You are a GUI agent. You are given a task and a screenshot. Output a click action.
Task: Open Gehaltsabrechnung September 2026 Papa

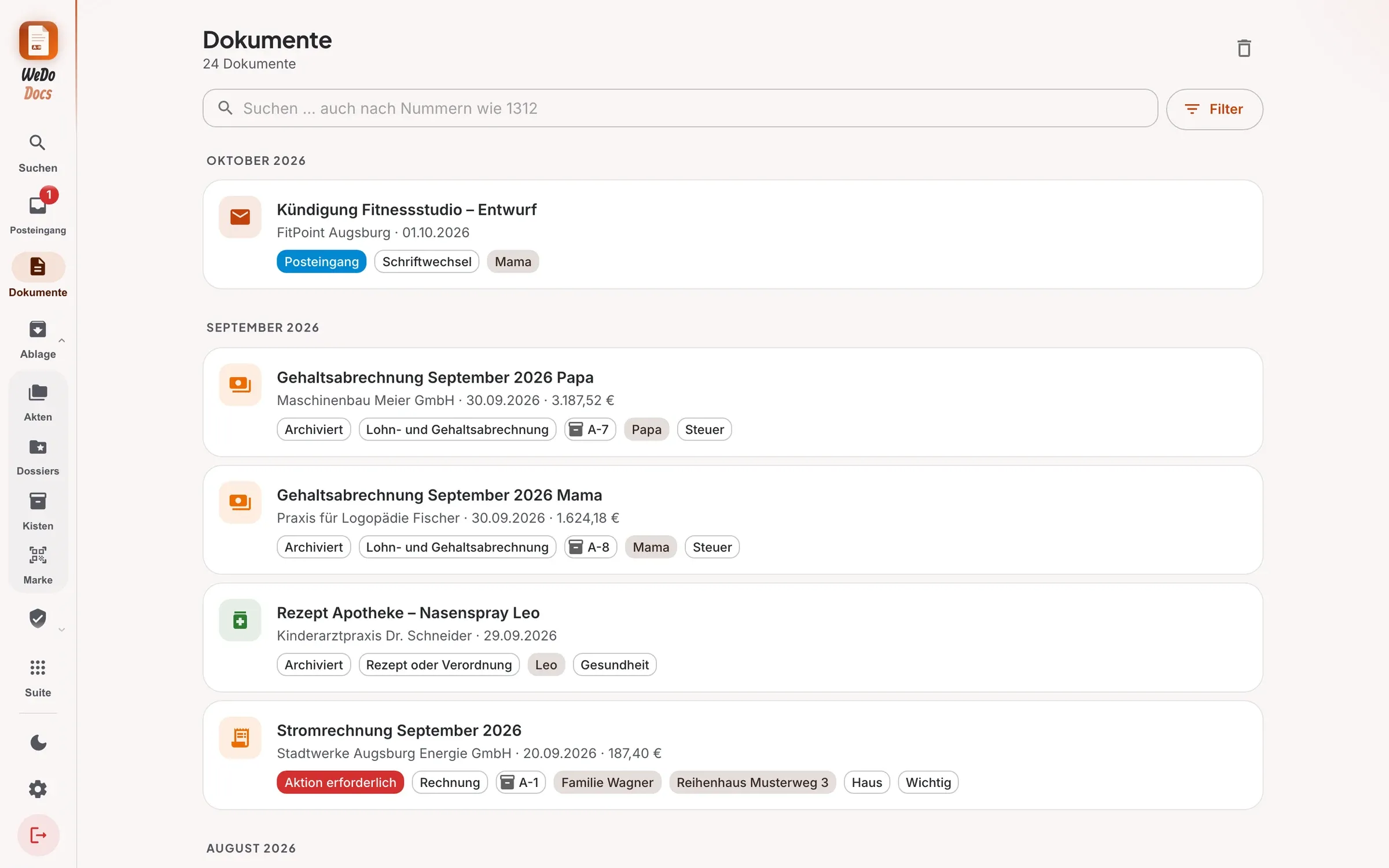[x=733, y=402]
